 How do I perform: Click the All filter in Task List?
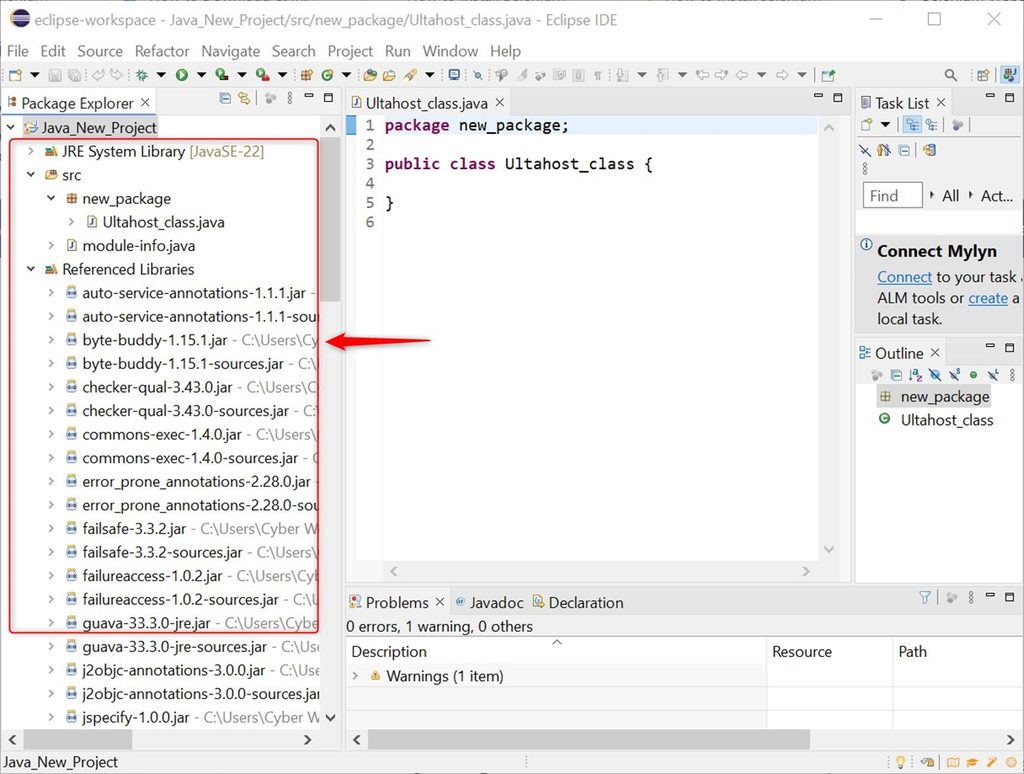tap(950, 195)
